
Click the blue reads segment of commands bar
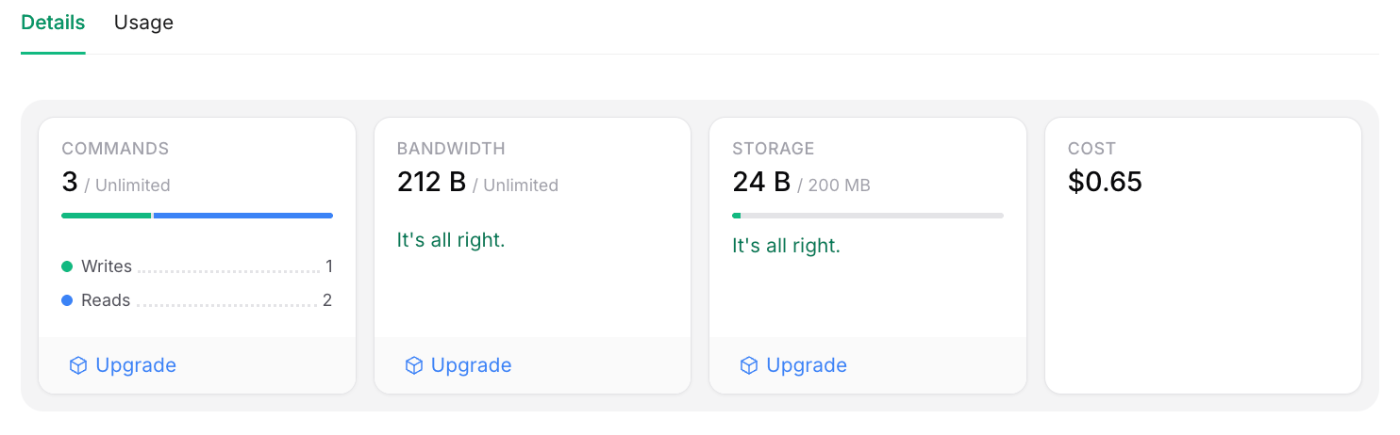[x=243, y=215]
